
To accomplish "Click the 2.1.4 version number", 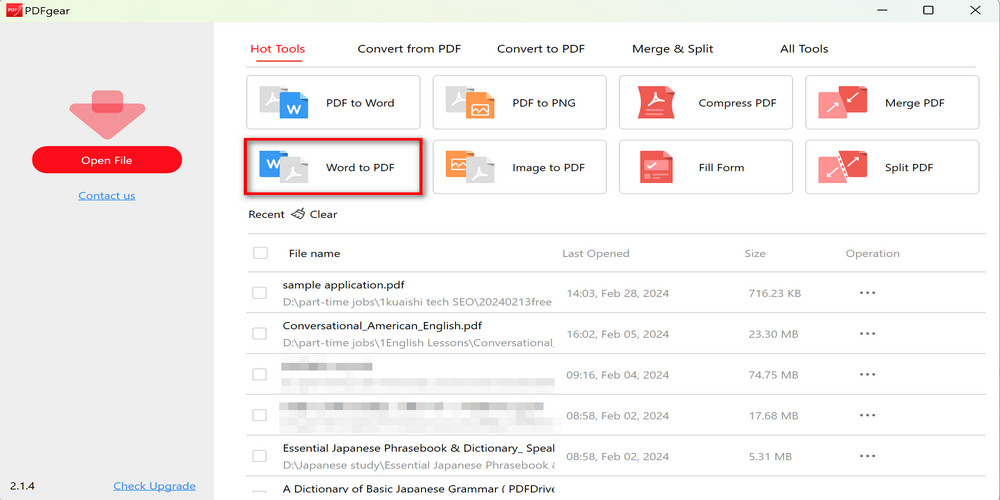I will [22, 486].
